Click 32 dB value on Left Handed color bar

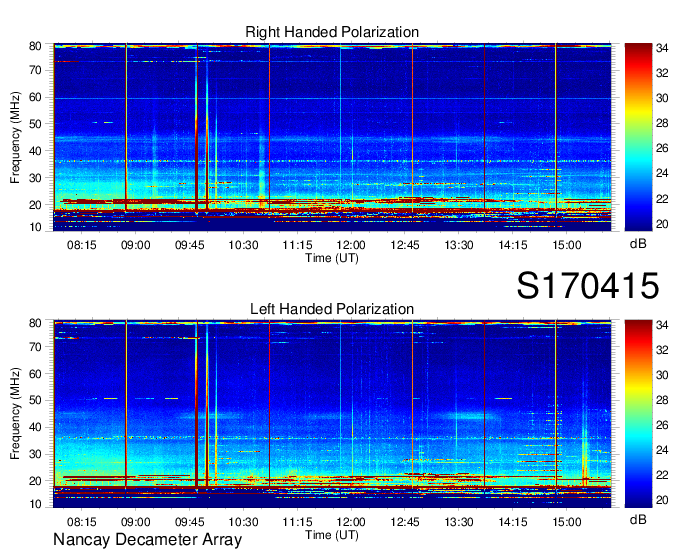662,349
